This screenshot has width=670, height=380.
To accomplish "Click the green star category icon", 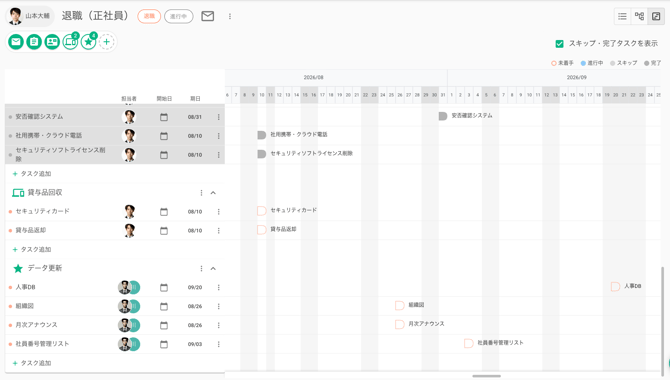I will (x=88, y=42).
